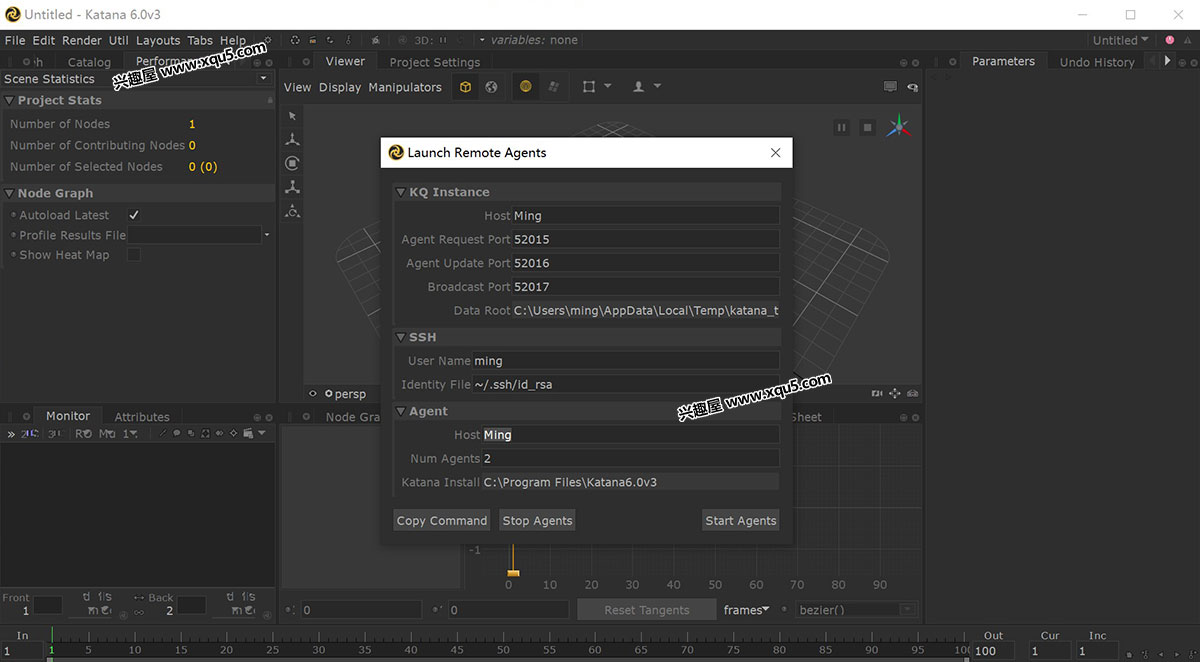The image size is (1200, 662).
Task: Close the Launch Remote Agents dialog
Action: tap(776, 153)
